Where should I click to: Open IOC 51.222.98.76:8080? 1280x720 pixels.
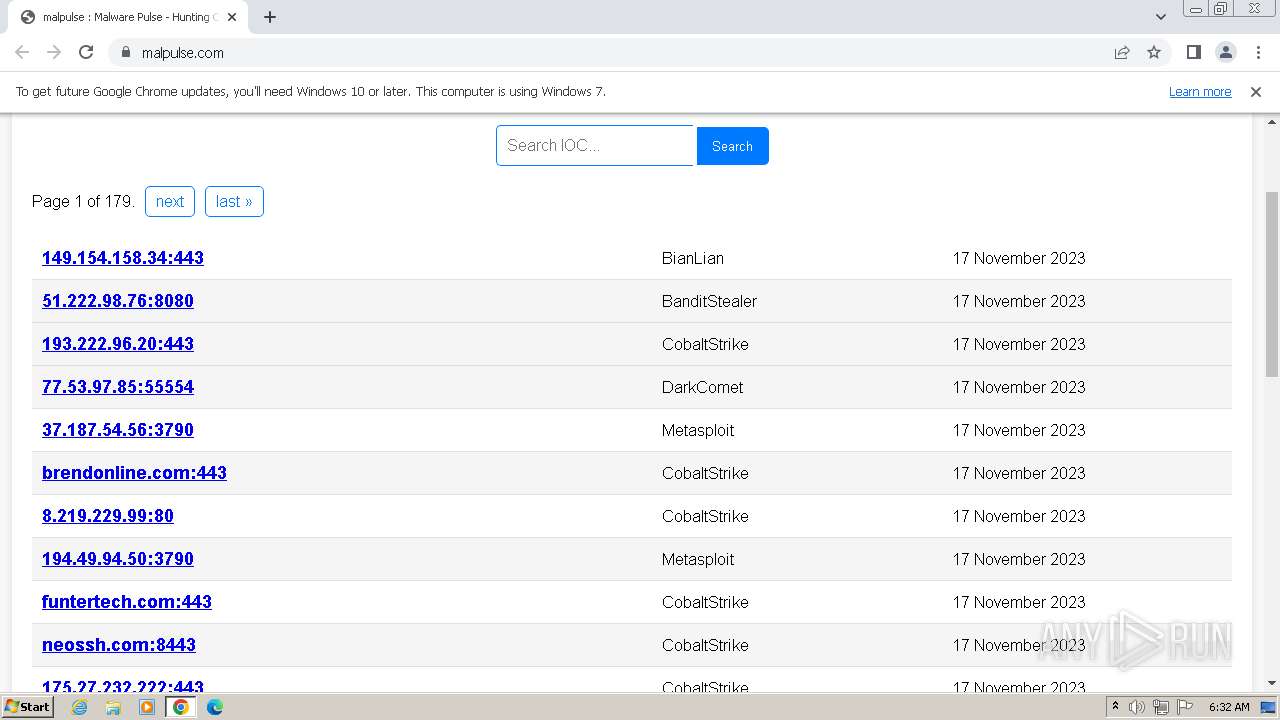[118, 301]
